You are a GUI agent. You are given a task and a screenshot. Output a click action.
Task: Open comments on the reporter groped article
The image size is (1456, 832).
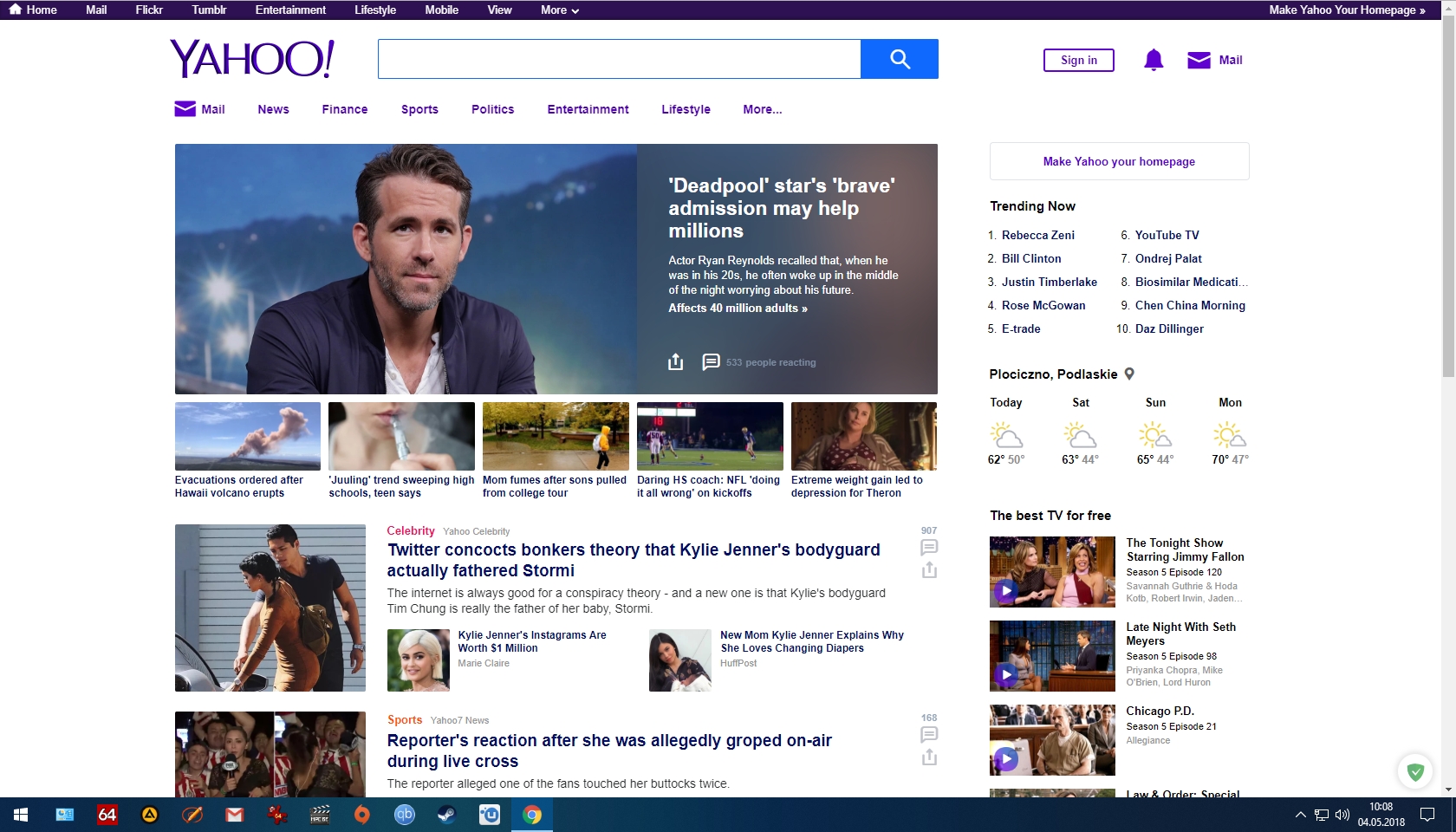tap(929, 734)
